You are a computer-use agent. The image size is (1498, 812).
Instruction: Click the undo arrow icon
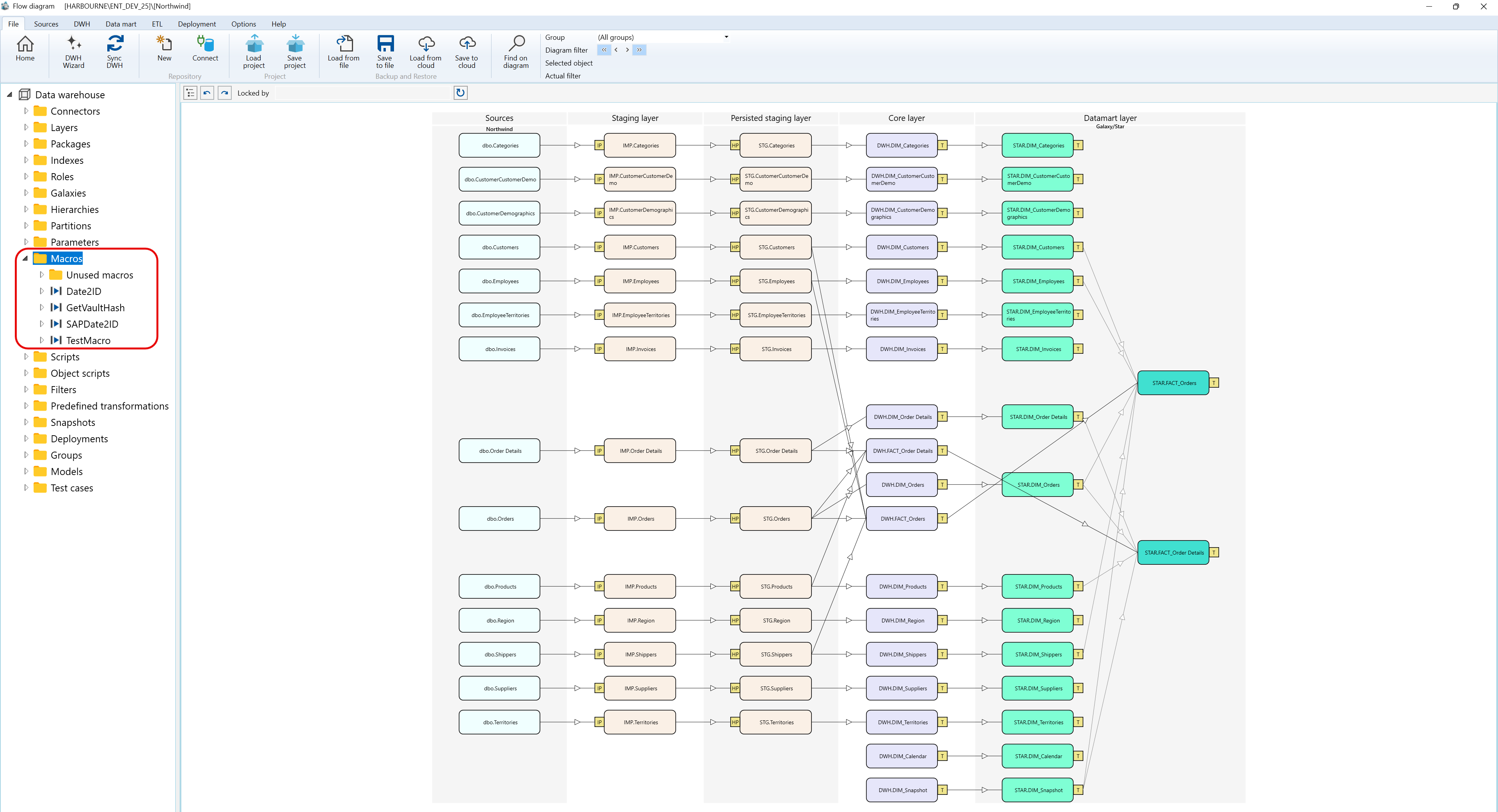pos(207,93)
